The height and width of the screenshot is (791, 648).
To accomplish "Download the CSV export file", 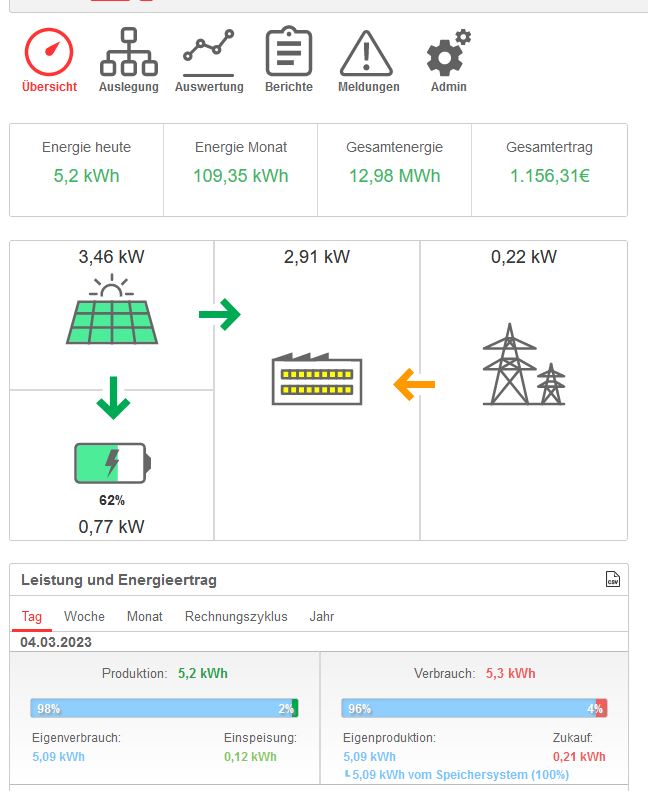I will click(613, 579).
